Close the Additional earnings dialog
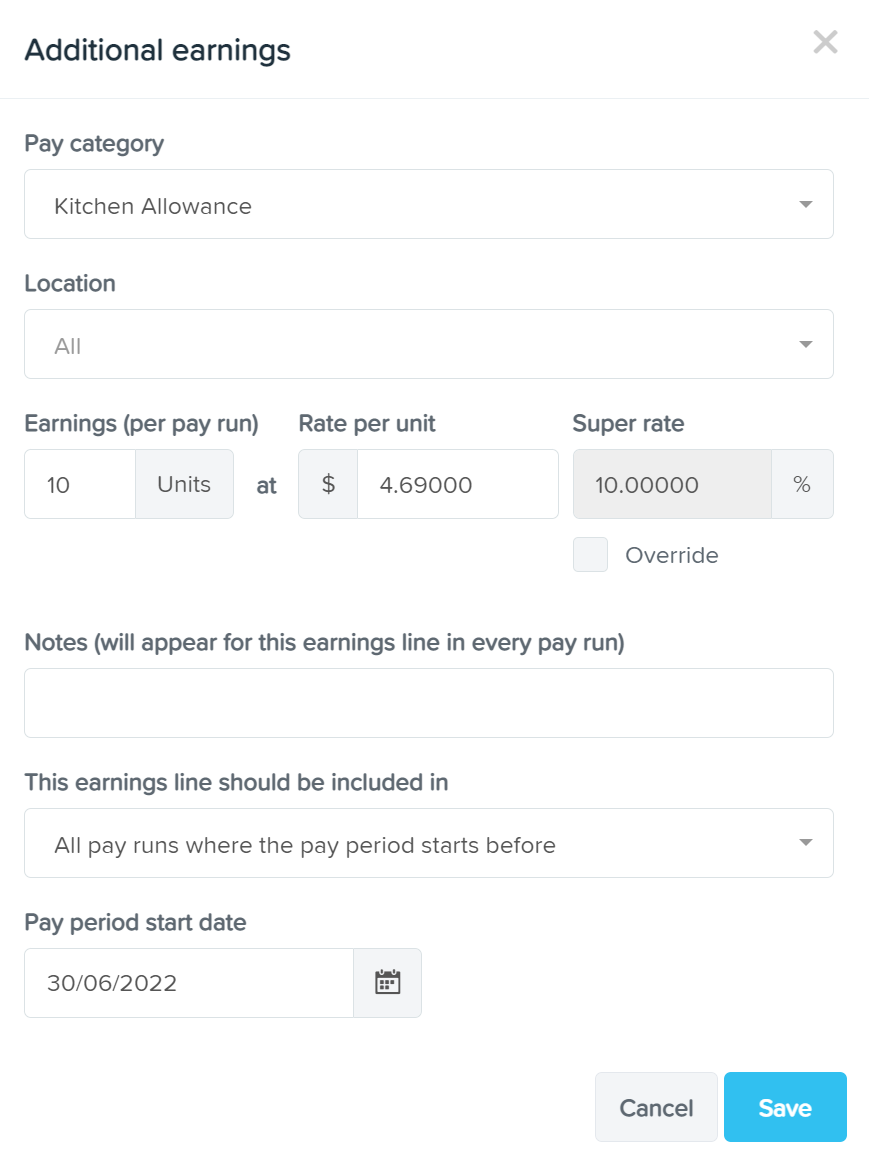 (x=825, y=43)
